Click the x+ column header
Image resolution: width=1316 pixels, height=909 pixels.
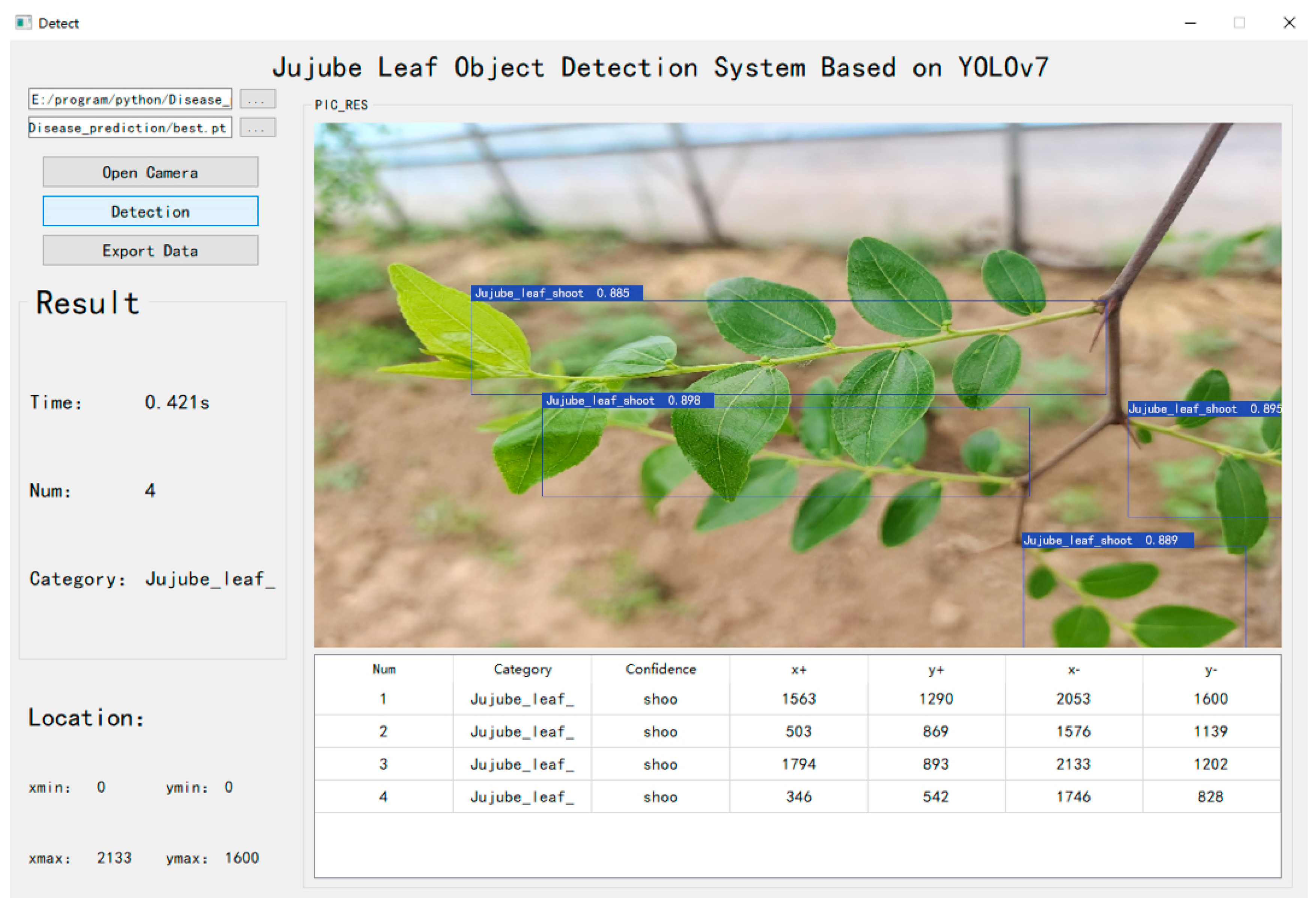tap(798, 669)
